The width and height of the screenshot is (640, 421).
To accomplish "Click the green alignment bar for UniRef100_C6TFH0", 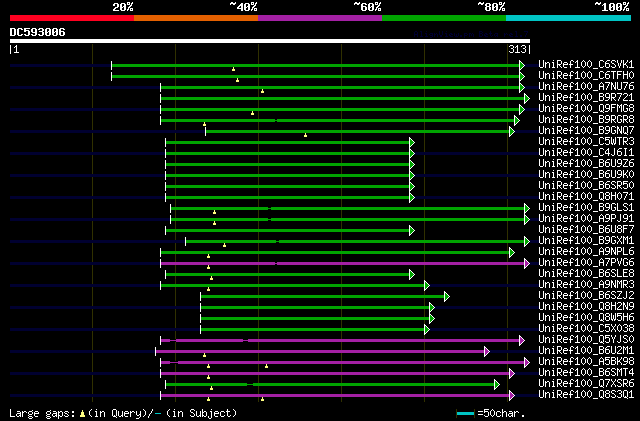I will 316,76.
